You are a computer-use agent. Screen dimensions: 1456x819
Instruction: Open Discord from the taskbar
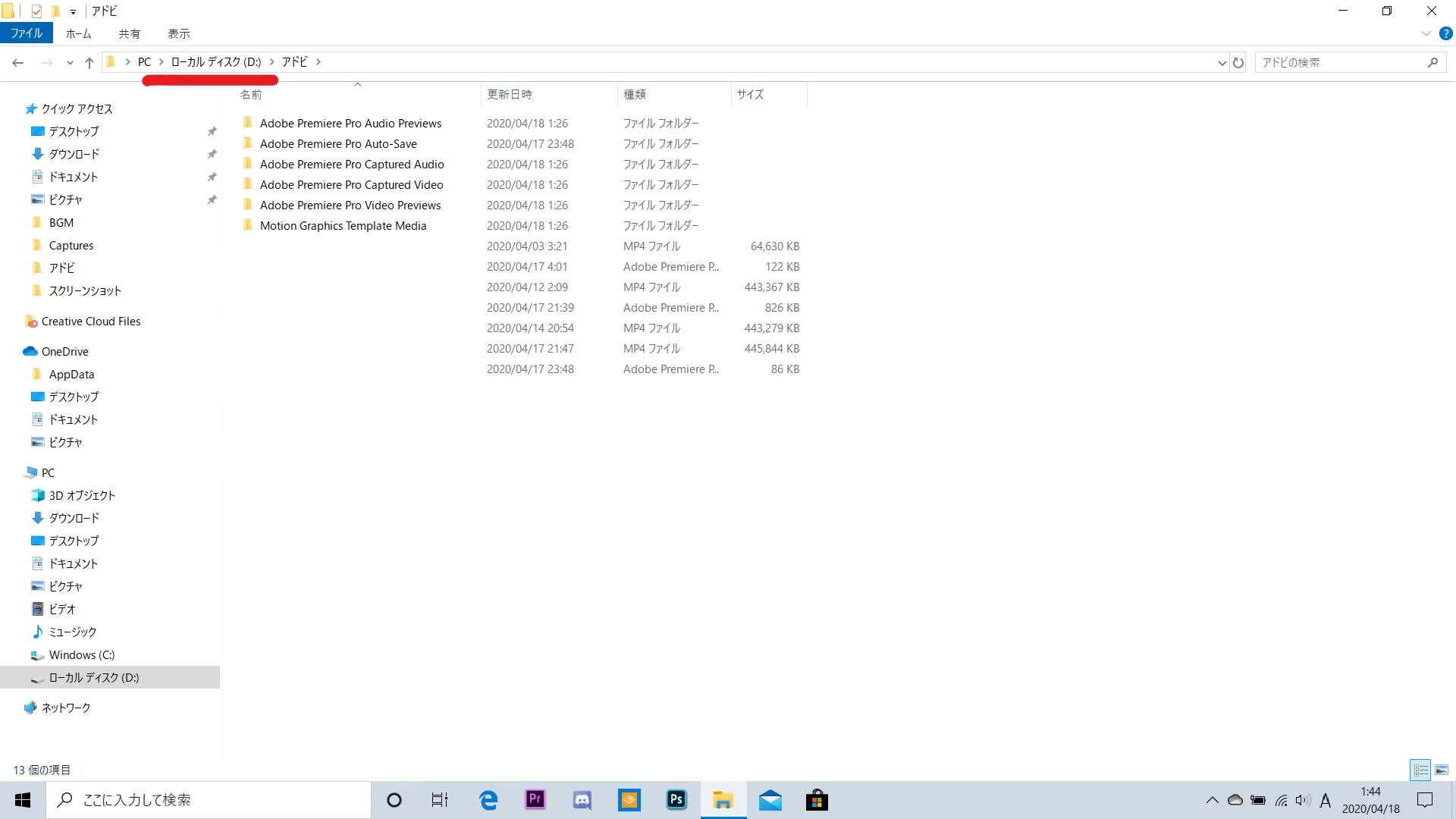[582, 799]
